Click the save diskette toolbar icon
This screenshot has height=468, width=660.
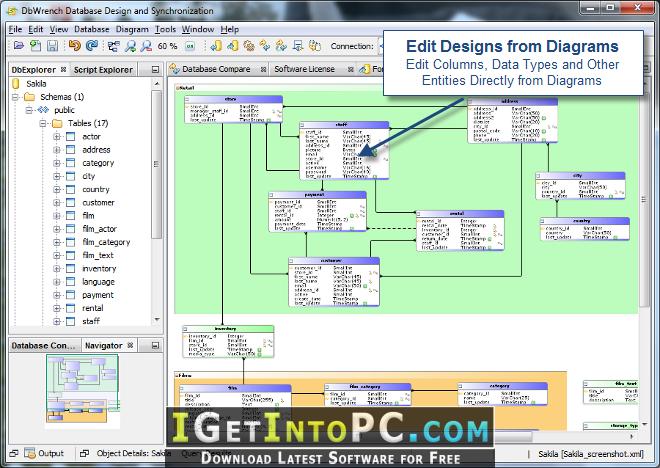pyautogui.click(x=52, y=45)
